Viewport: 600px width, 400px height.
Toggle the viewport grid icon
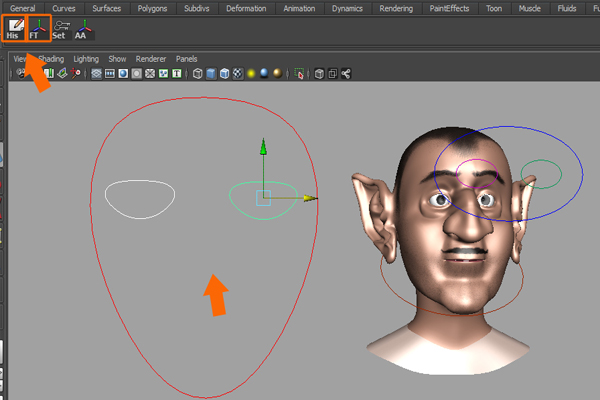point(96,74)
